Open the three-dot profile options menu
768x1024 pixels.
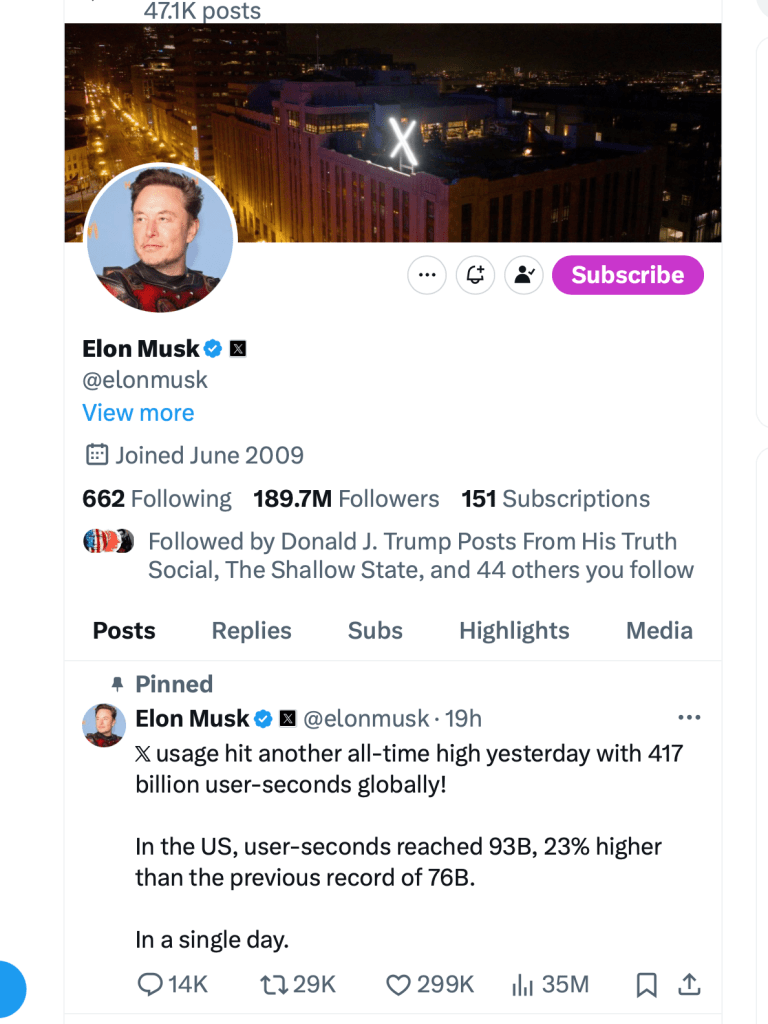click(427, 275)
